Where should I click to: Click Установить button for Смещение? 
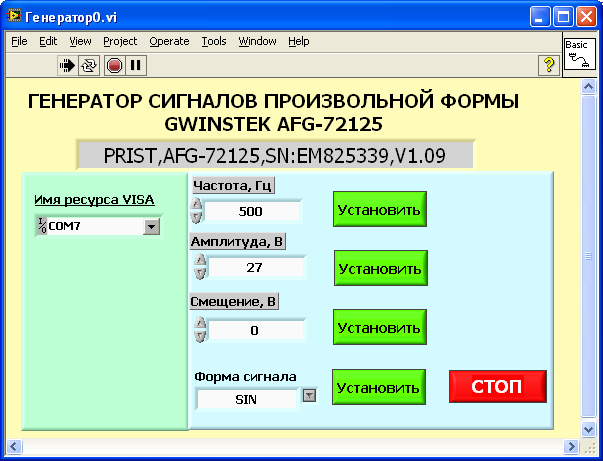(380, 327)
